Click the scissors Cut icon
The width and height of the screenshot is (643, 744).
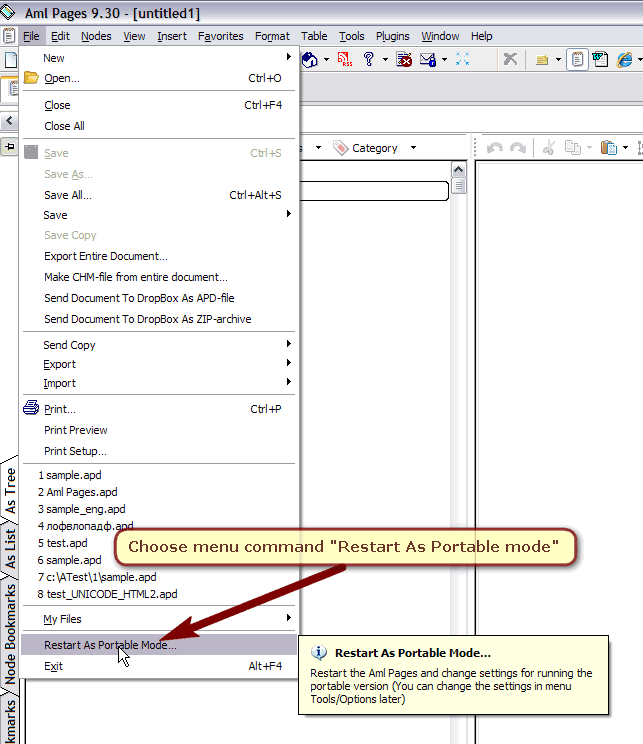(x=549, y=148)
